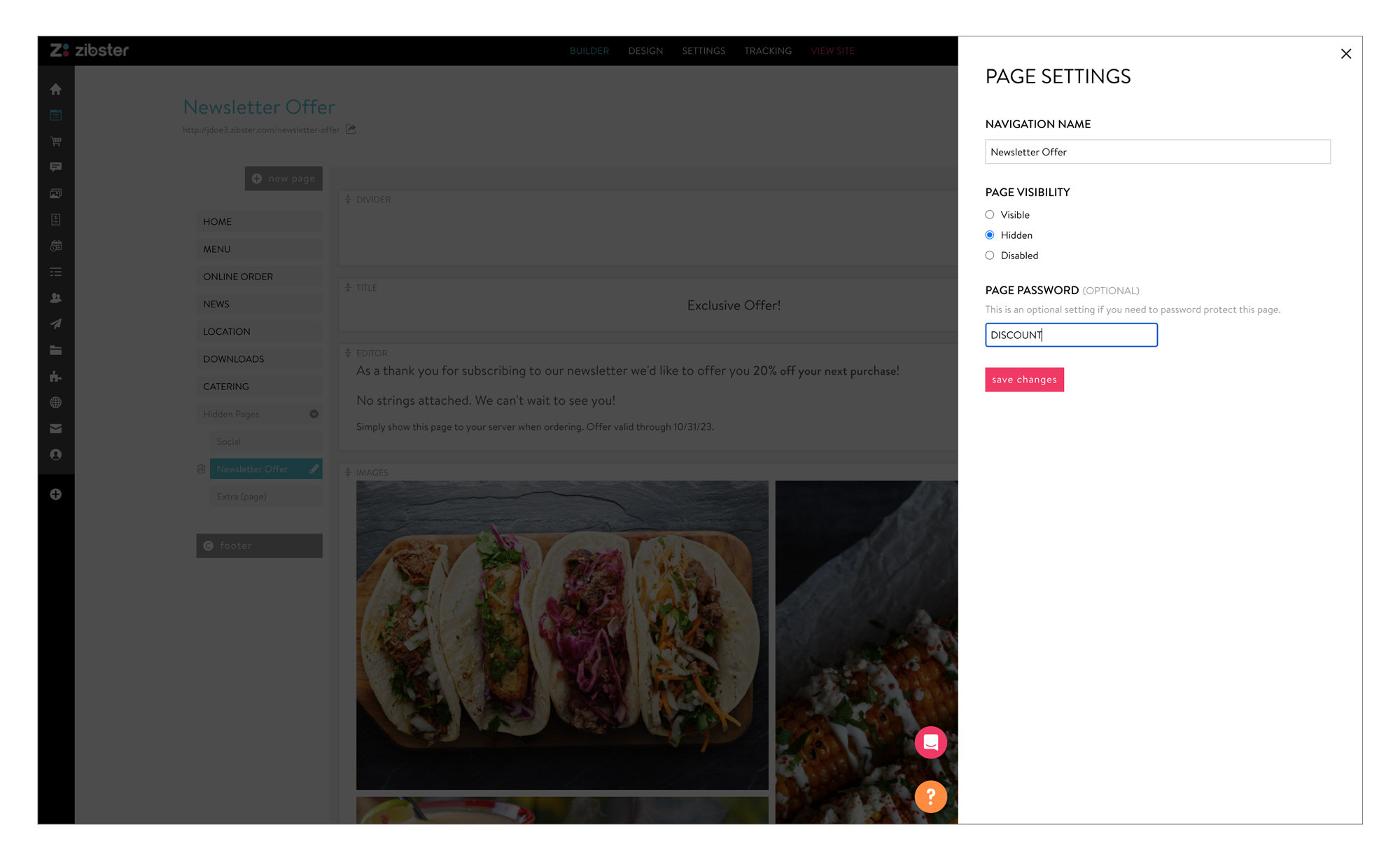1400x860 pixels.
Task: Click the pencil edit icon on Newsletter Offer
Action: click(x=314, y=469)
